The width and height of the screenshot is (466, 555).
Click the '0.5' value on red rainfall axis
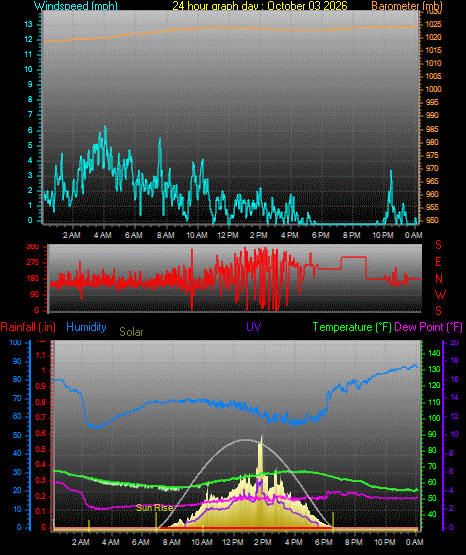[x=41, y=449]
